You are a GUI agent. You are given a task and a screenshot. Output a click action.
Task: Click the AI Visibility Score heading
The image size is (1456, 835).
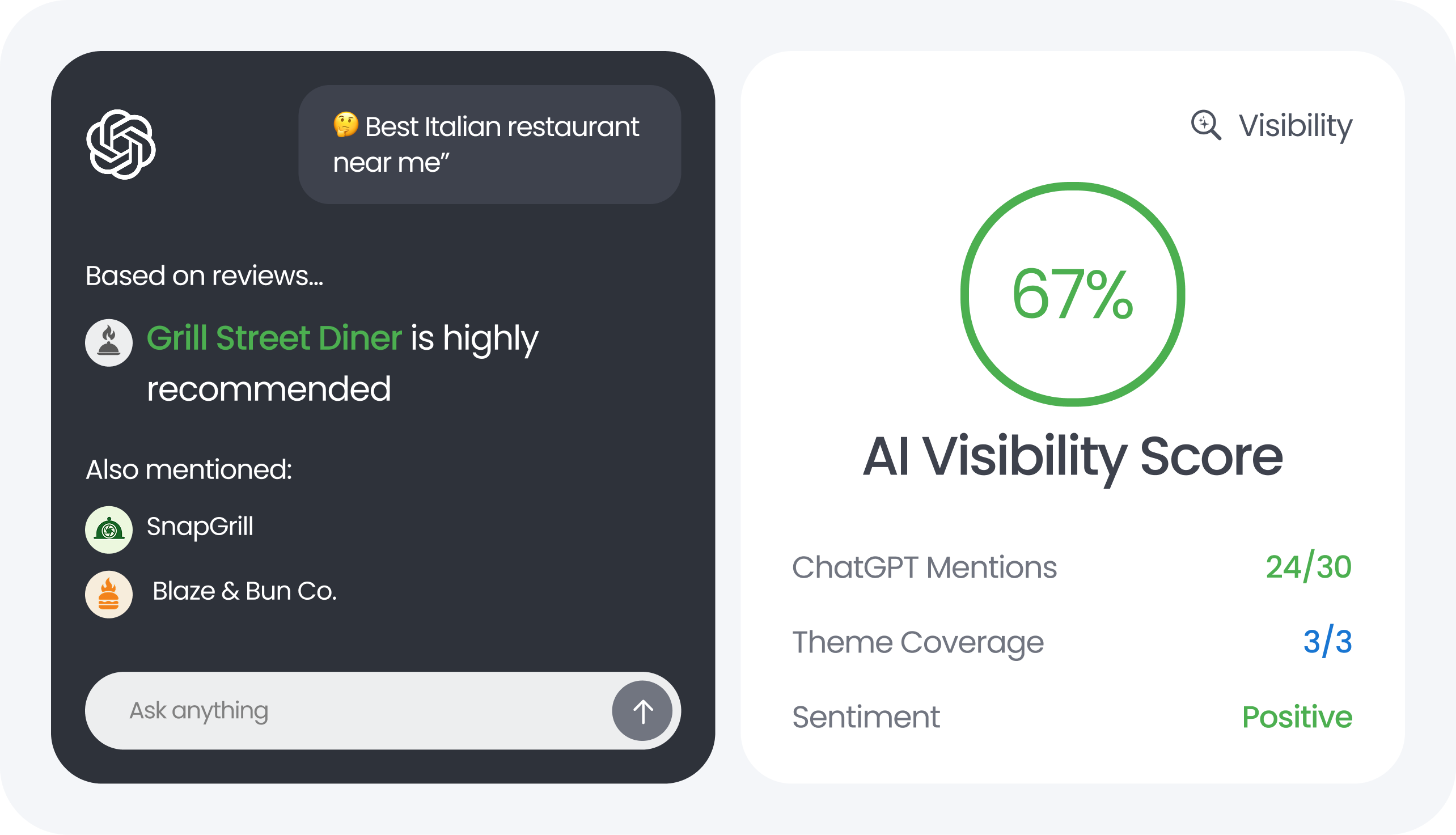tap(1072, 457)
